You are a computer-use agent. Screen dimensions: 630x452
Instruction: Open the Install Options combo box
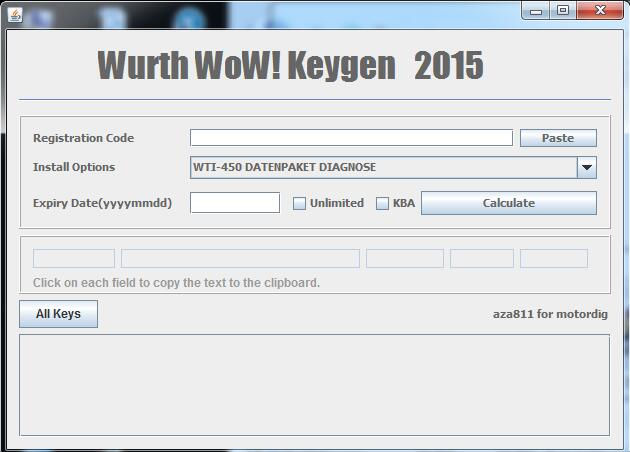click(x=393, y=167)
